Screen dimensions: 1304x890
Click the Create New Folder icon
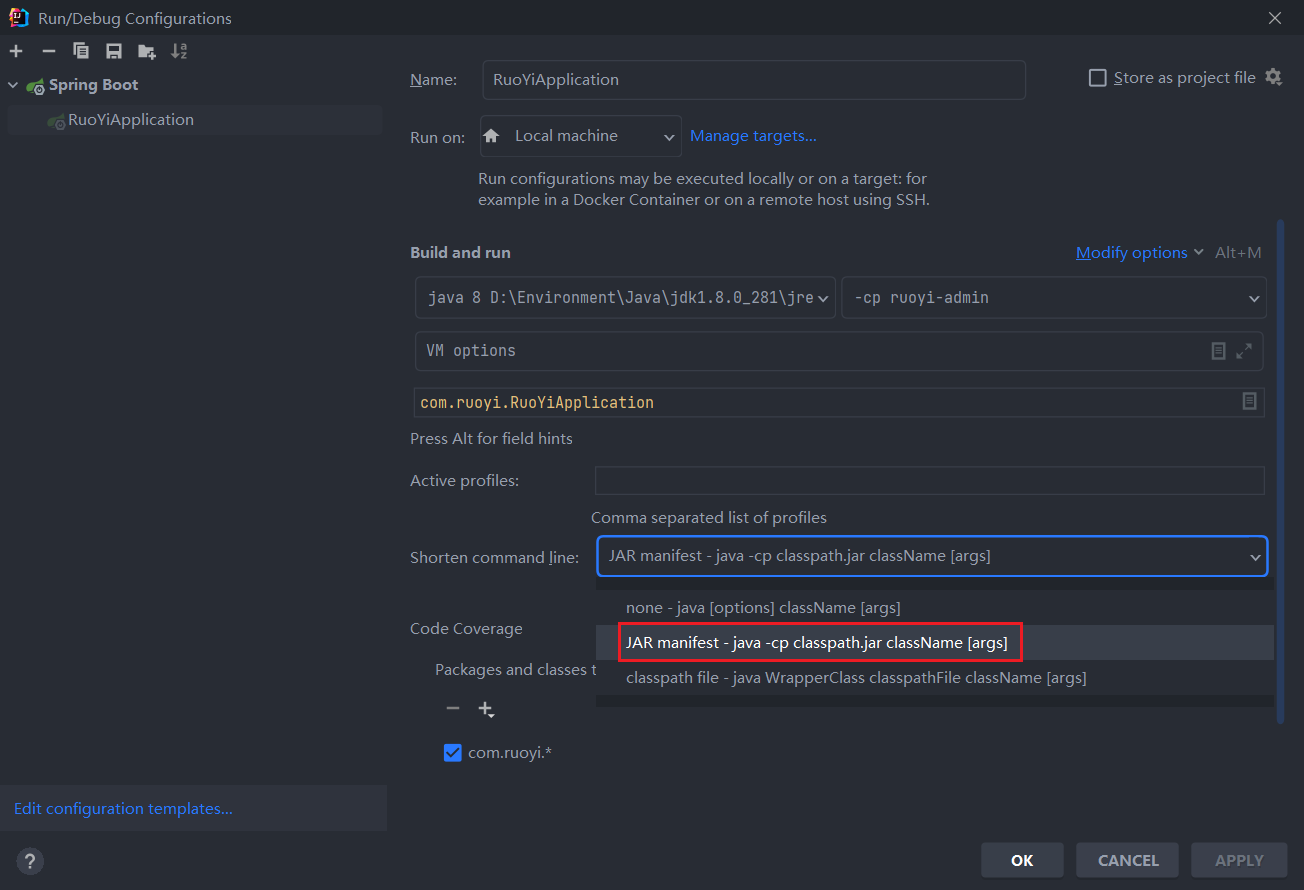coord(147,51)
